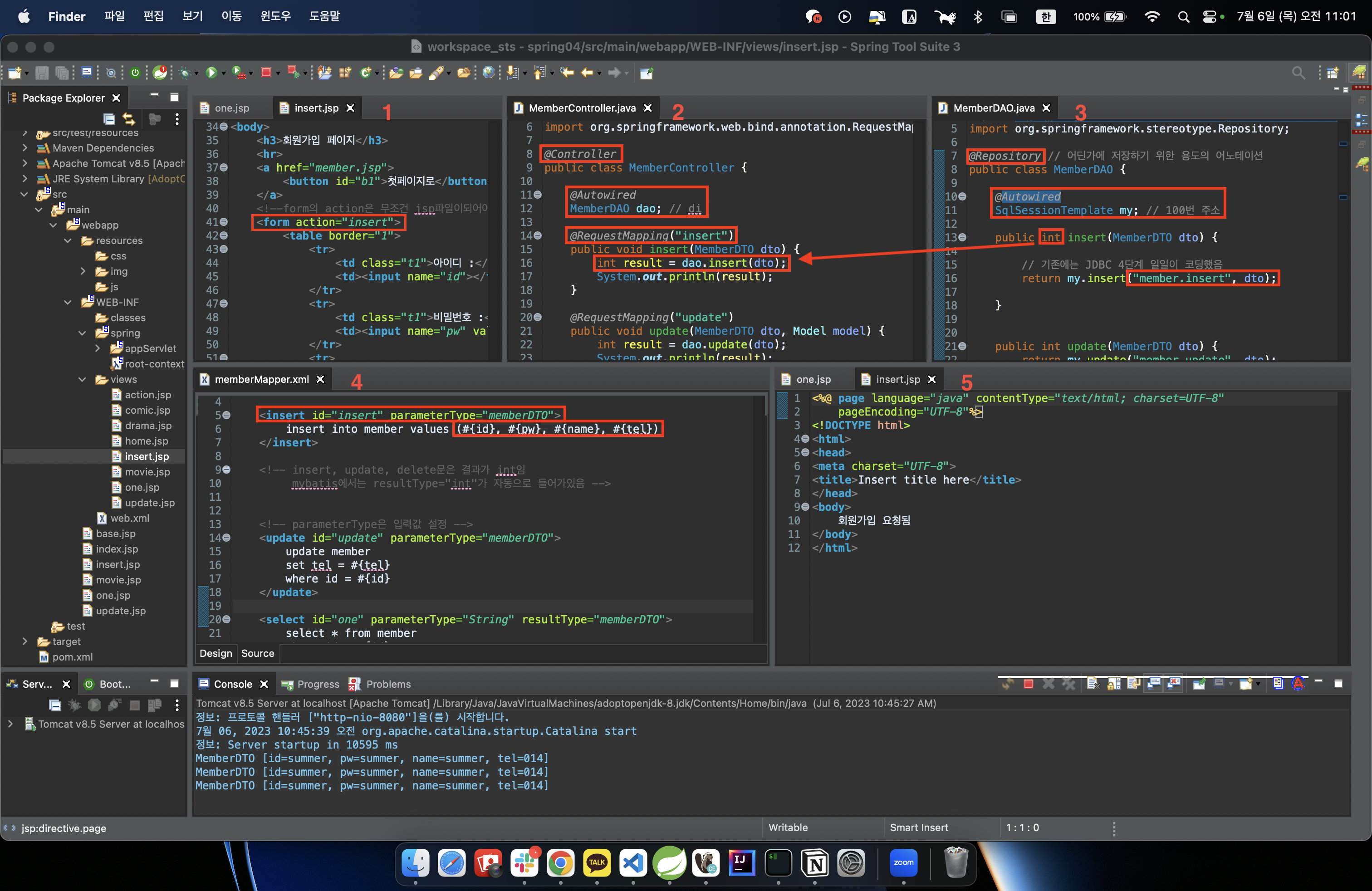Open the web browser globe icon
Image resolution: width=1372 pixels, height=891 pixels.
click(x=488, y=73)
